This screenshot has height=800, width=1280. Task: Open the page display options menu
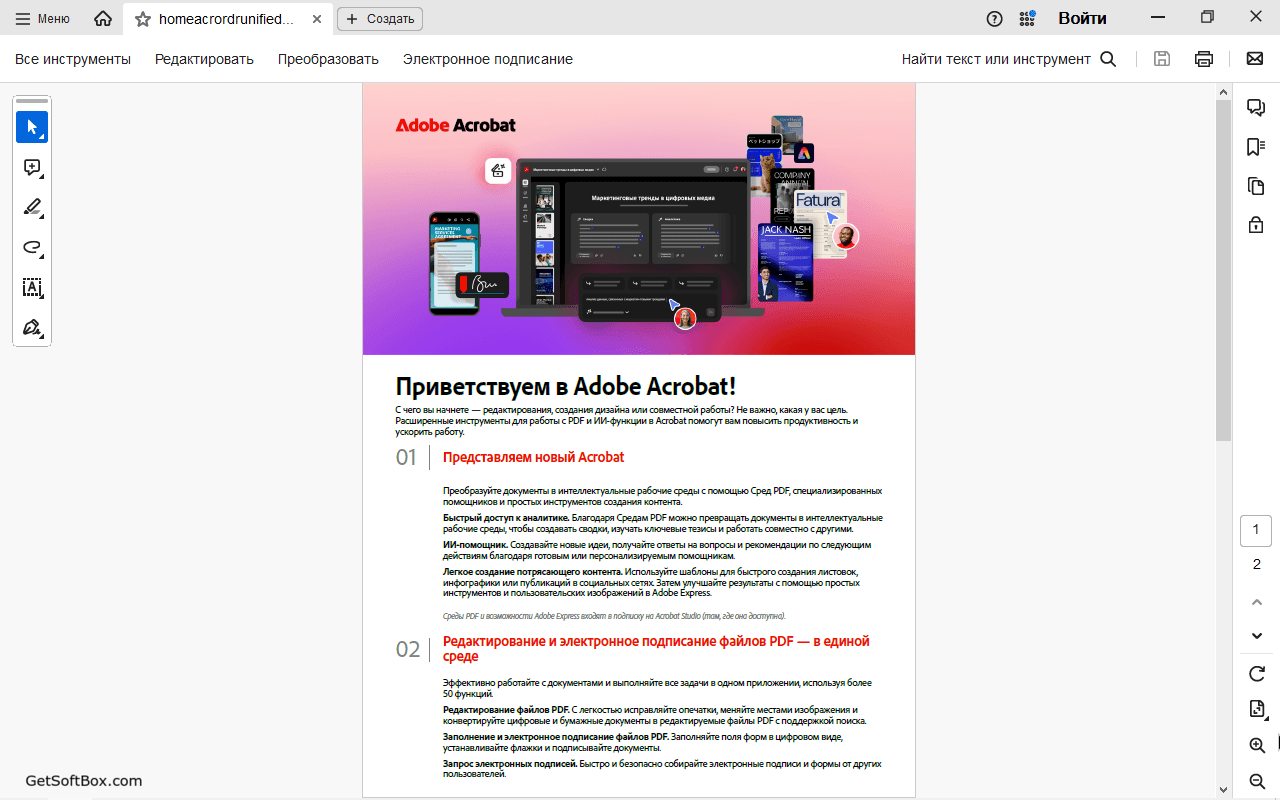coord(1258,709)
